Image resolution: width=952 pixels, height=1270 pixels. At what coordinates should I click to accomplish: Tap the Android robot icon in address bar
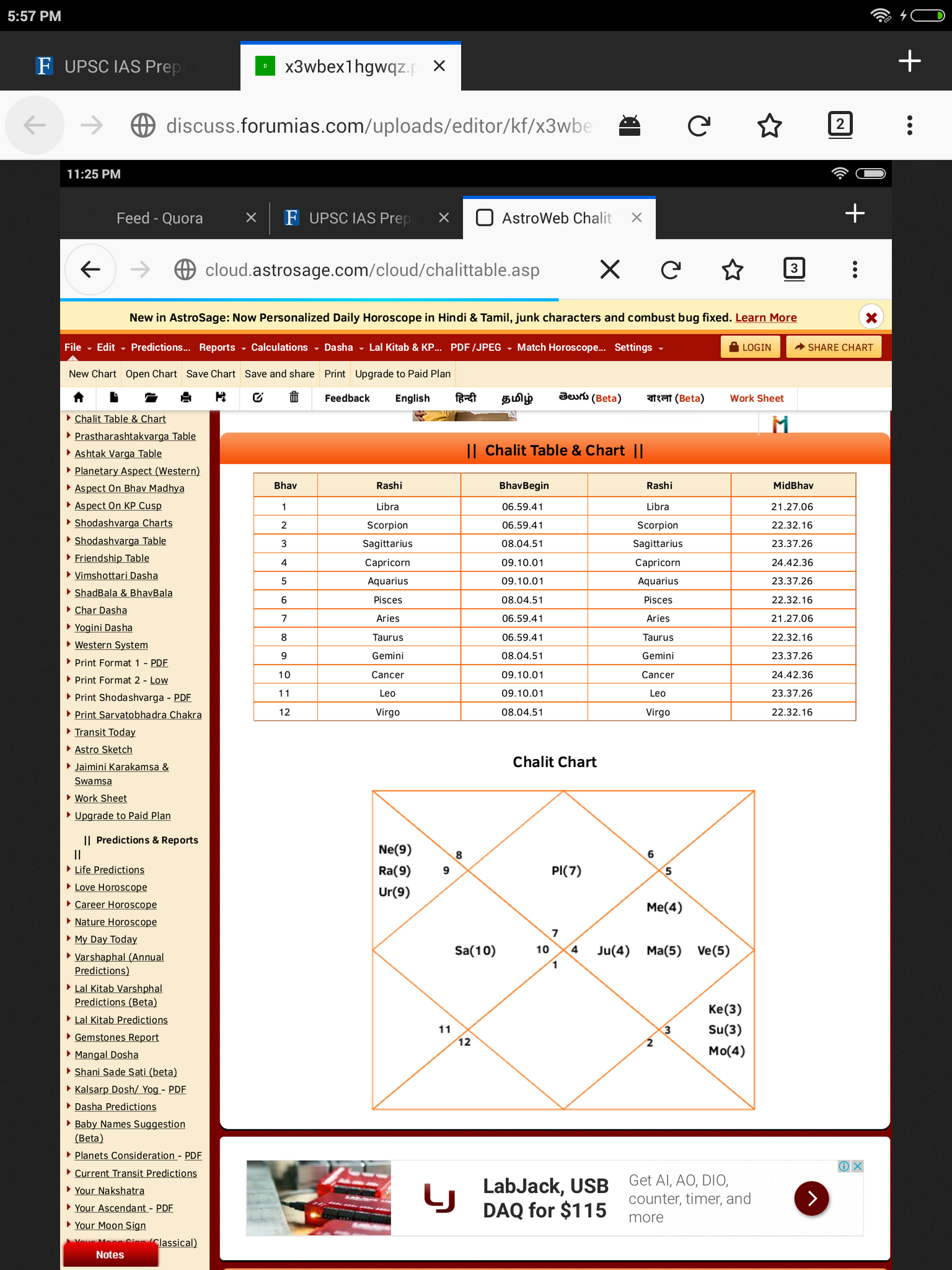pos(629,126)
